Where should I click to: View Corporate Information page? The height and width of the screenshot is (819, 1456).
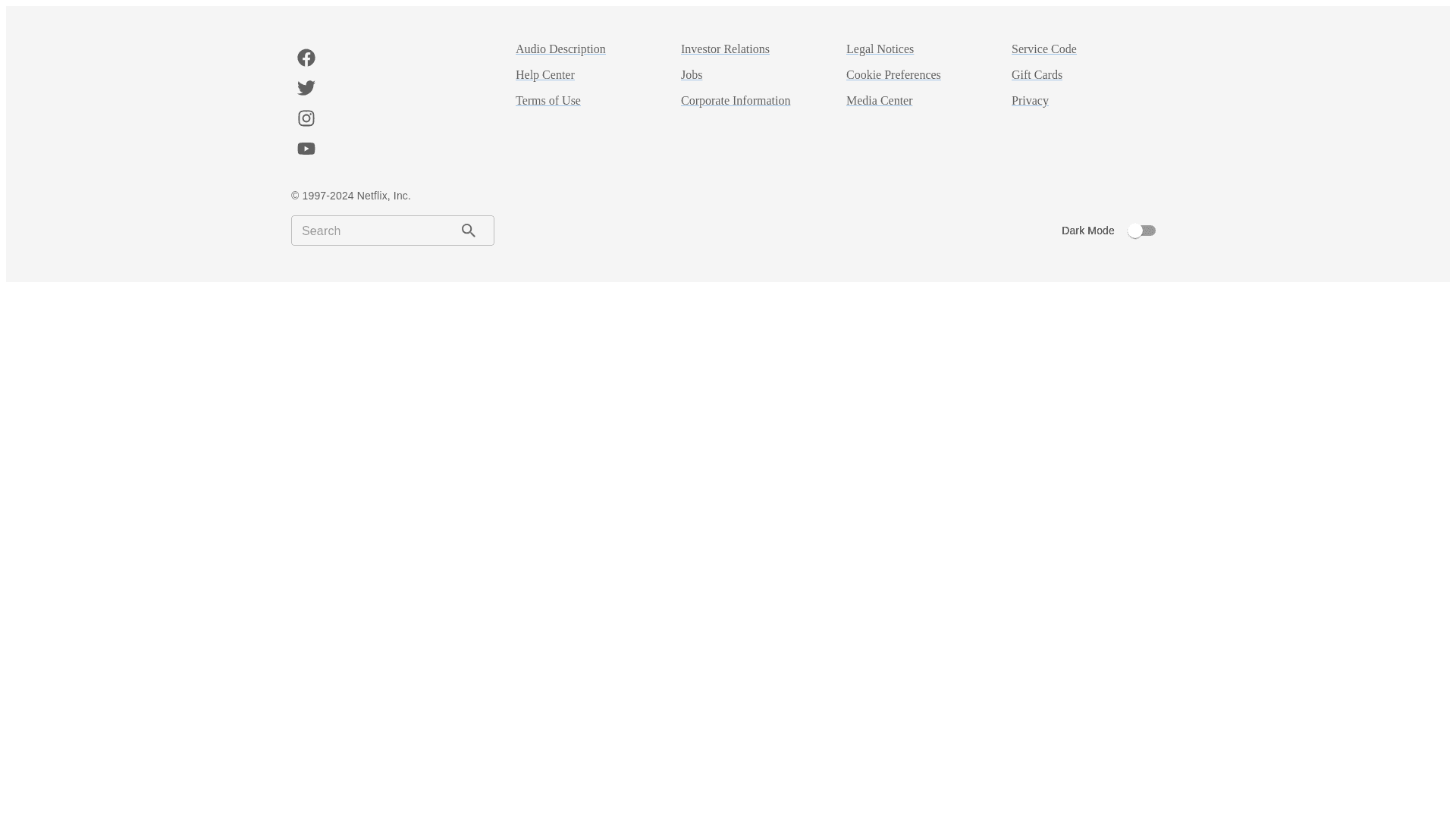pos(735,101)
